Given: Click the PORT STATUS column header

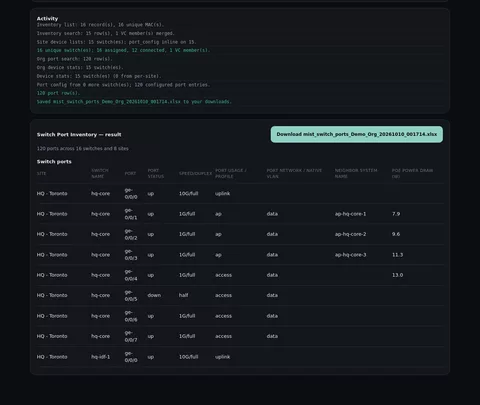Looking at the screenshot, I should (156, 173).
